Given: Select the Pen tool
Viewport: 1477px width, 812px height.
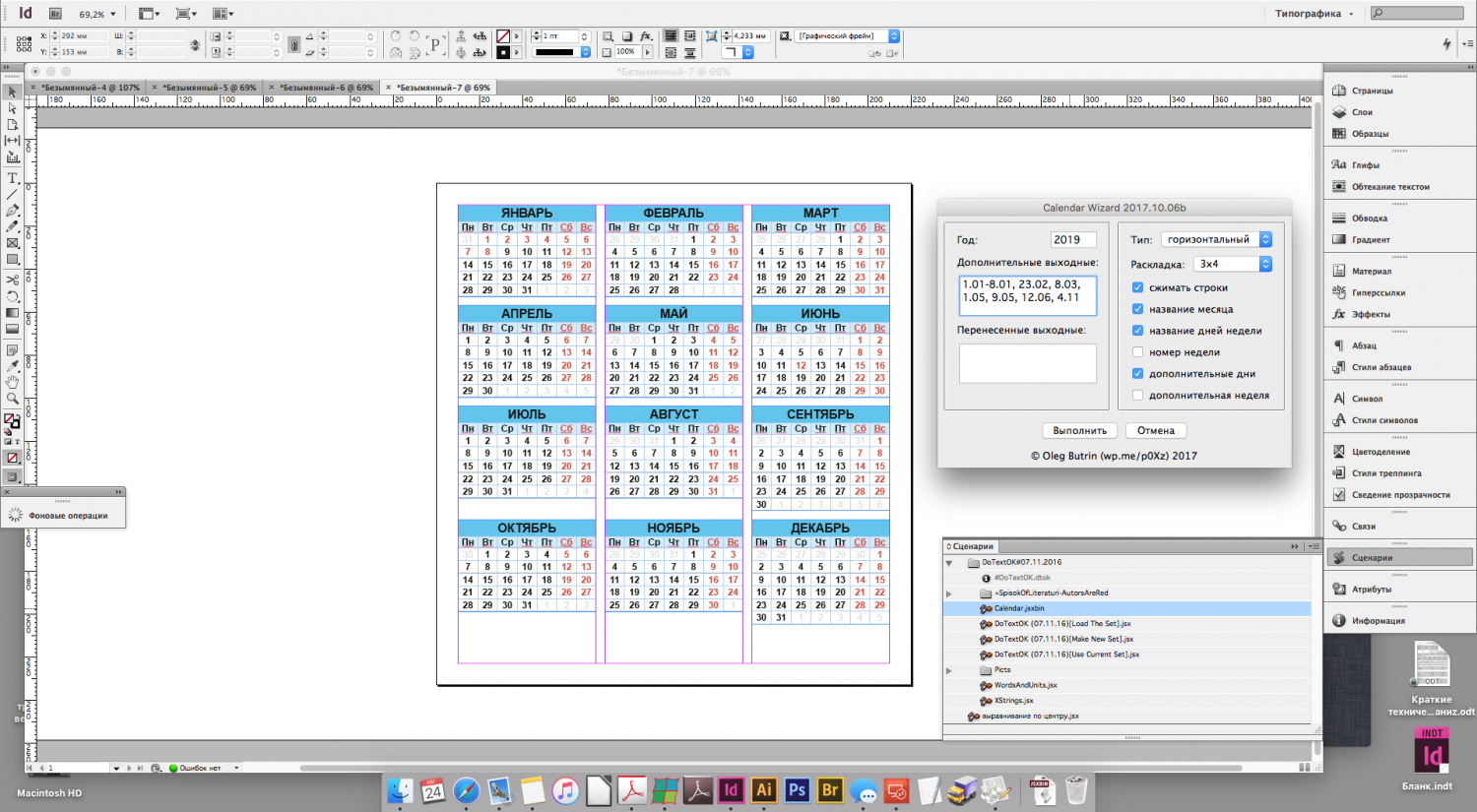Looking at the screenshot, I should click(x=13, y=211).
